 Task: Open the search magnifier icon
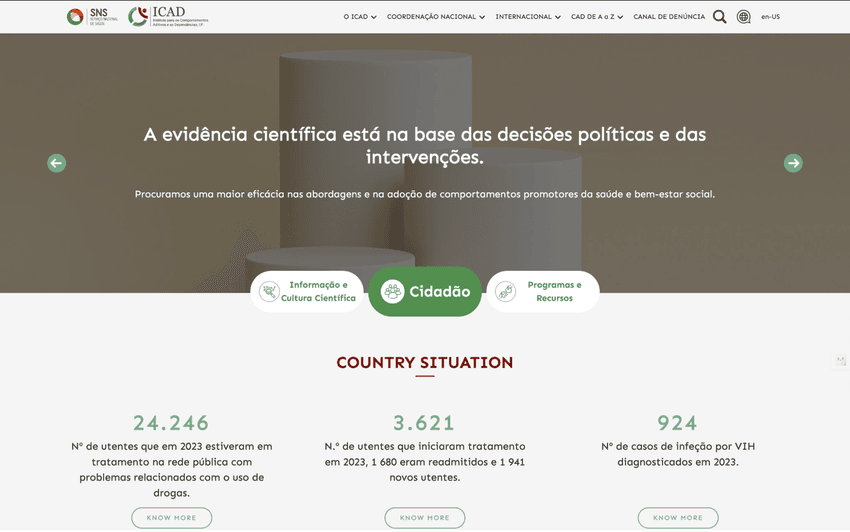719,17
